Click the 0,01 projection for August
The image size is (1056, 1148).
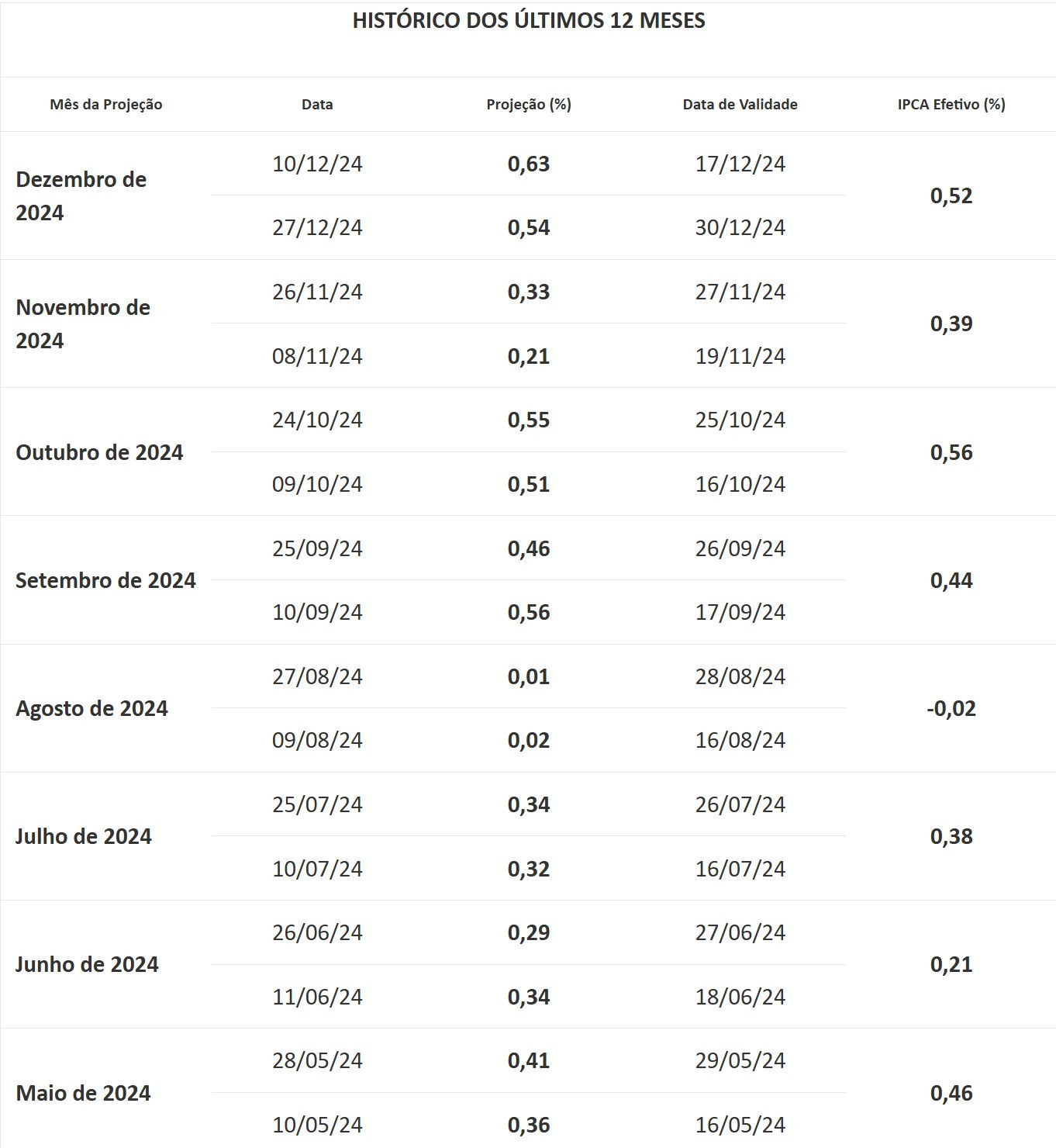(529, 676)
